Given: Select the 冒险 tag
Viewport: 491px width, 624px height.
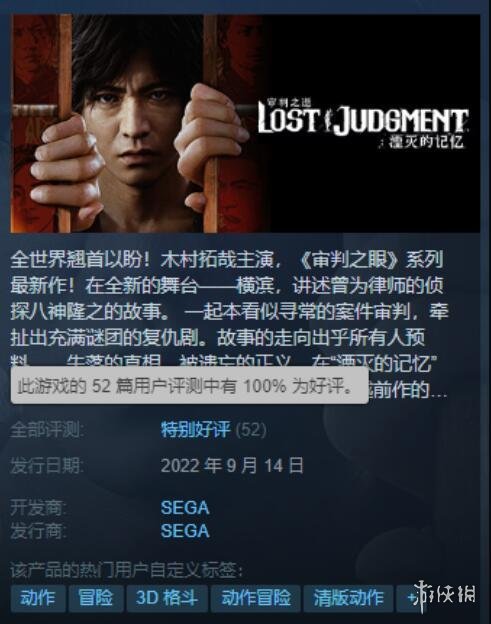Looking at the screenshot, I should point(95,598).
